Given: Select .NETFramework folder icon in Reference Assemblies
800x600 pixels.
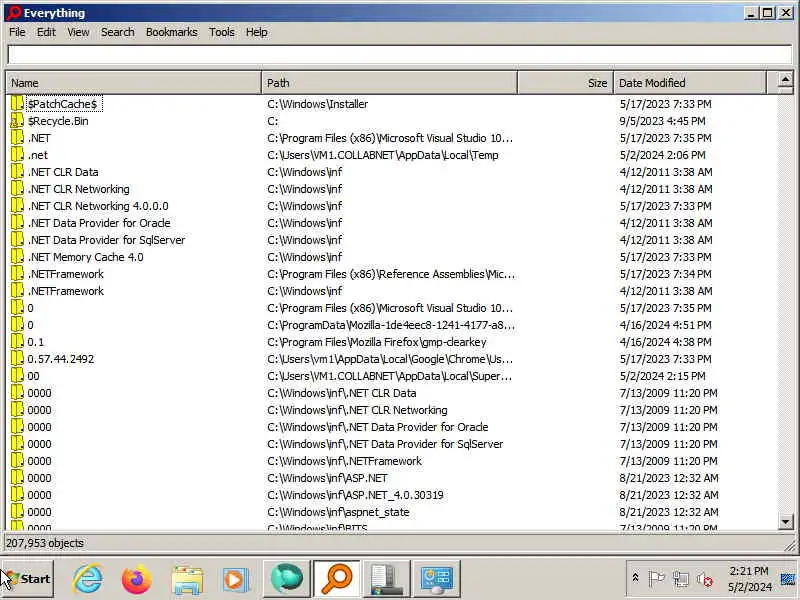Looking at the screenshot, I should 17,274.
